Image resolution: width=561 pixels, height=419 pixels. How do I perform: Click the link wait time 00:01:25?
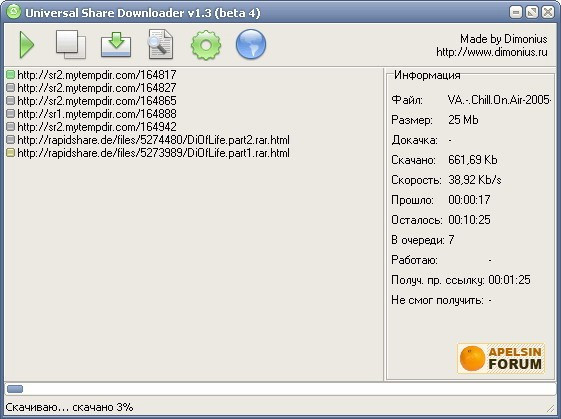click(x=509, y=280)
